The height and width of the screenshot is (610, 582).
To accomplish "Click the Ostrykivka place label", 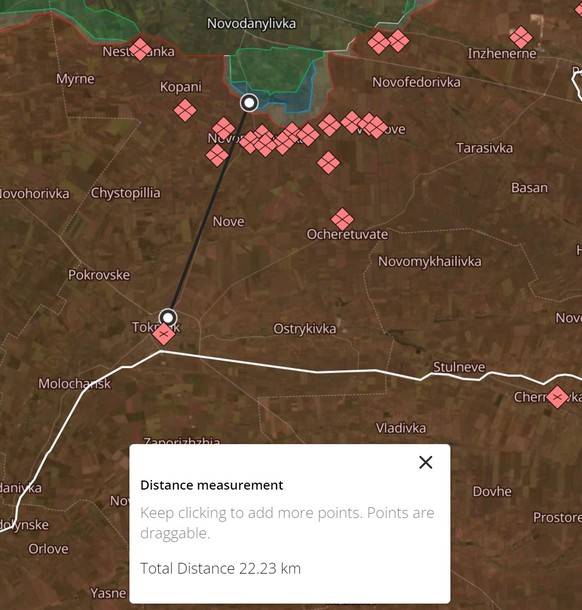I will pos(305,329).
